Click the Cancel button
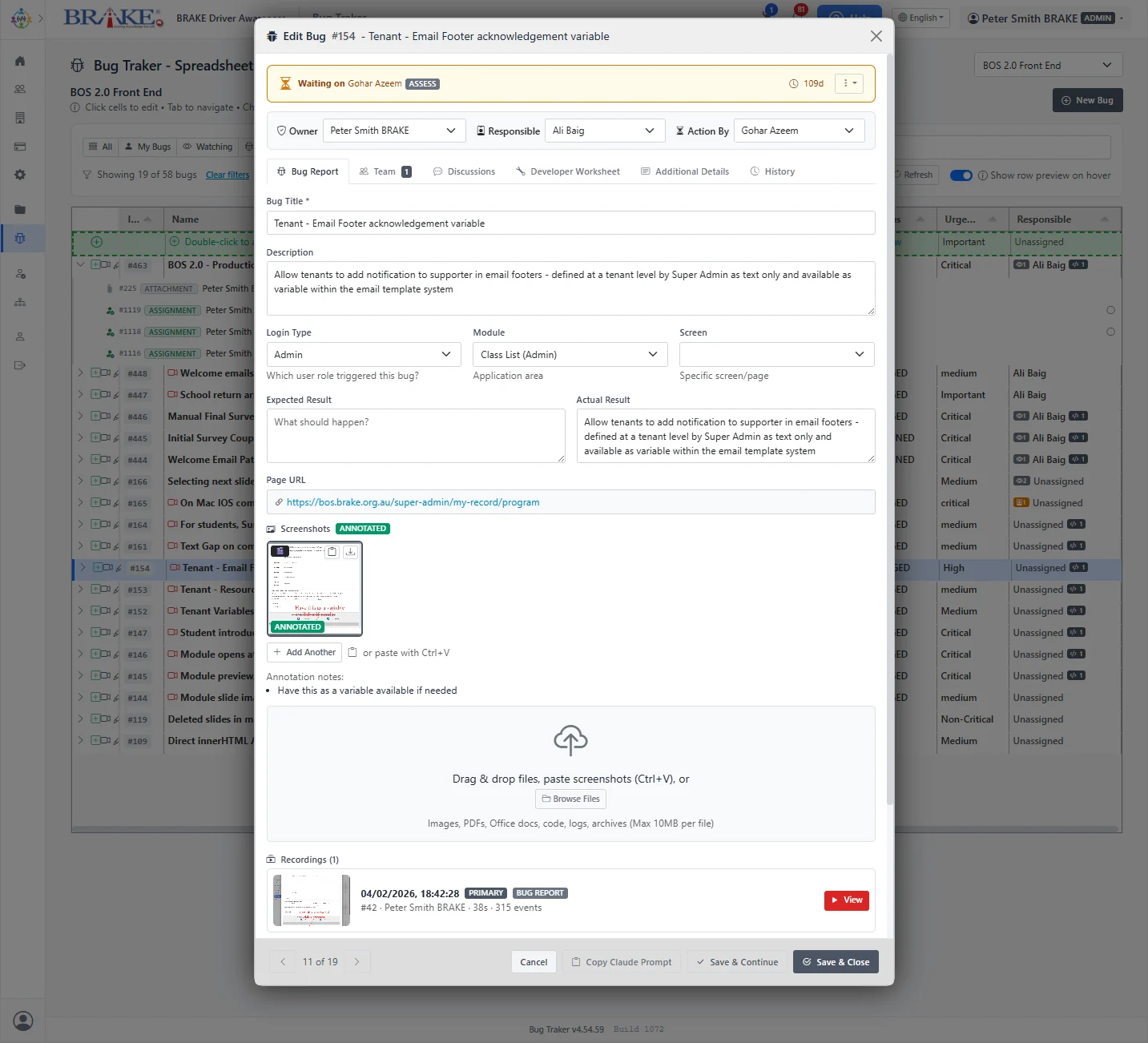This screenshot has width=1148, height=1043. [534, 962]
